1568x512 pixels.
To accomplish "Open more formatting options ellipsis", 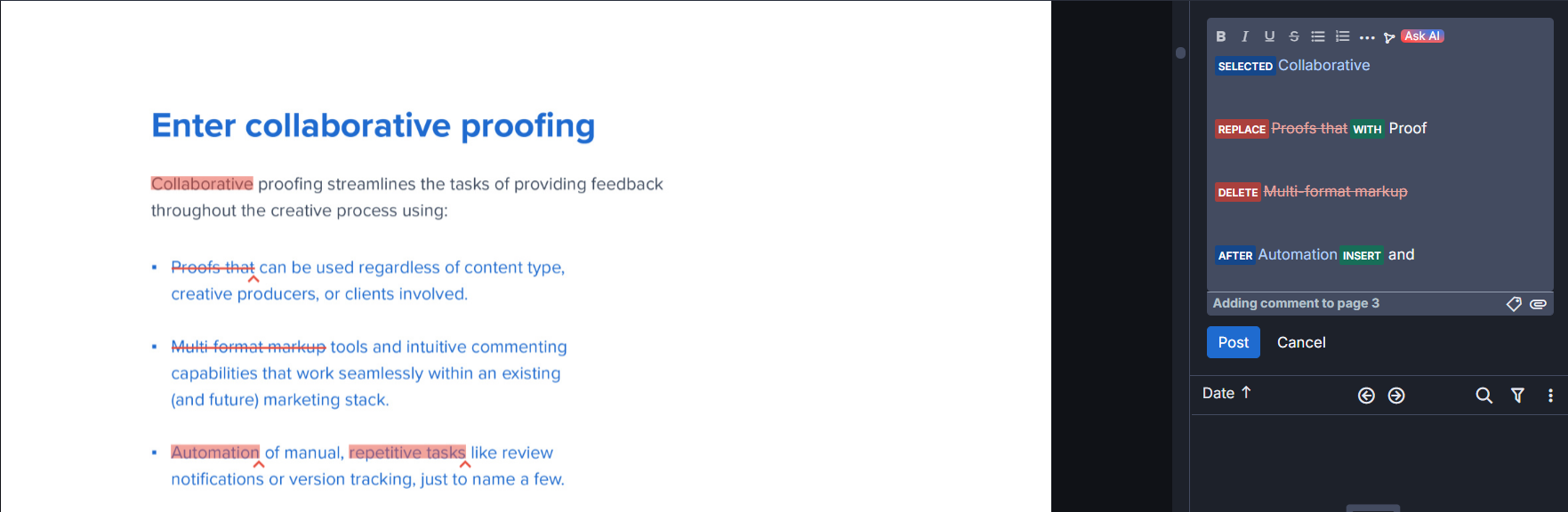I will (1367, 37).
